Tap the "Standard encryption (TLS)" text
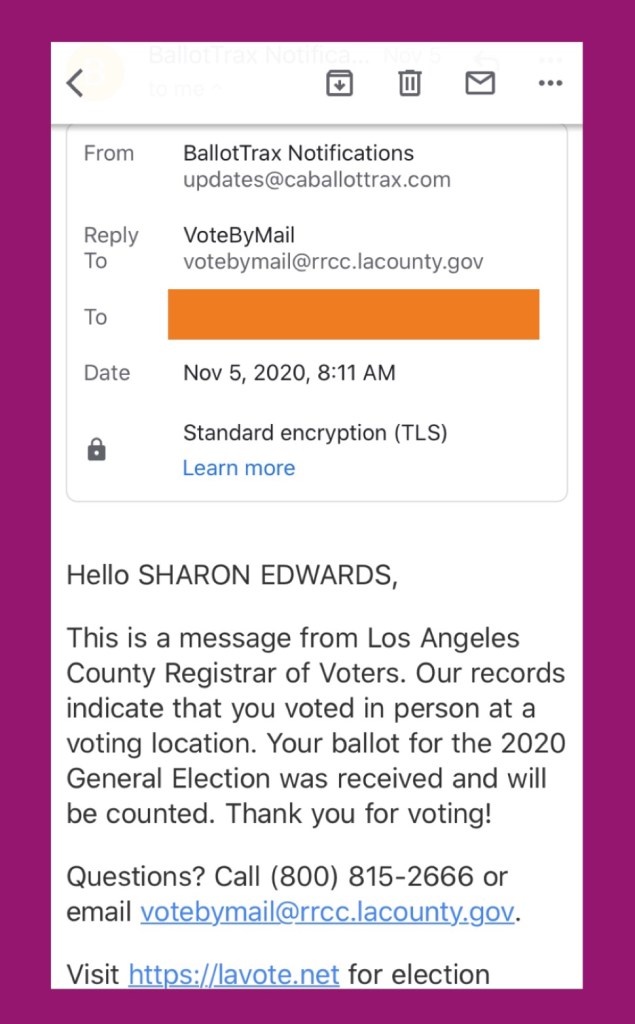This screenshot has height=1024, width=635. click(x=315, y=433)
